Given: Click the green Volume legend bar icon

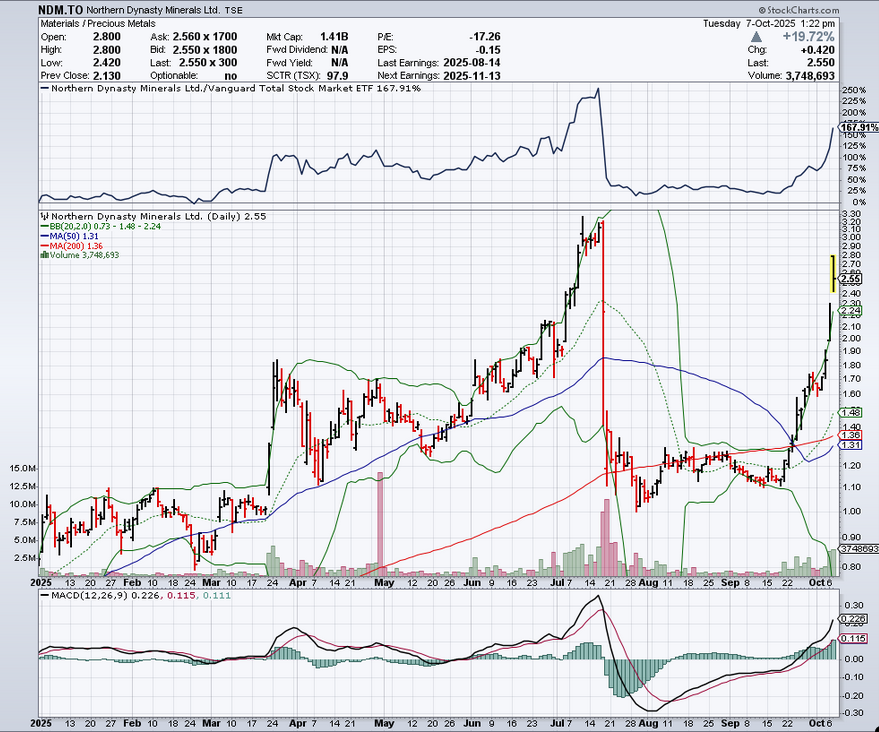Looking at the screenshot, I should click(x=43, y=255).
